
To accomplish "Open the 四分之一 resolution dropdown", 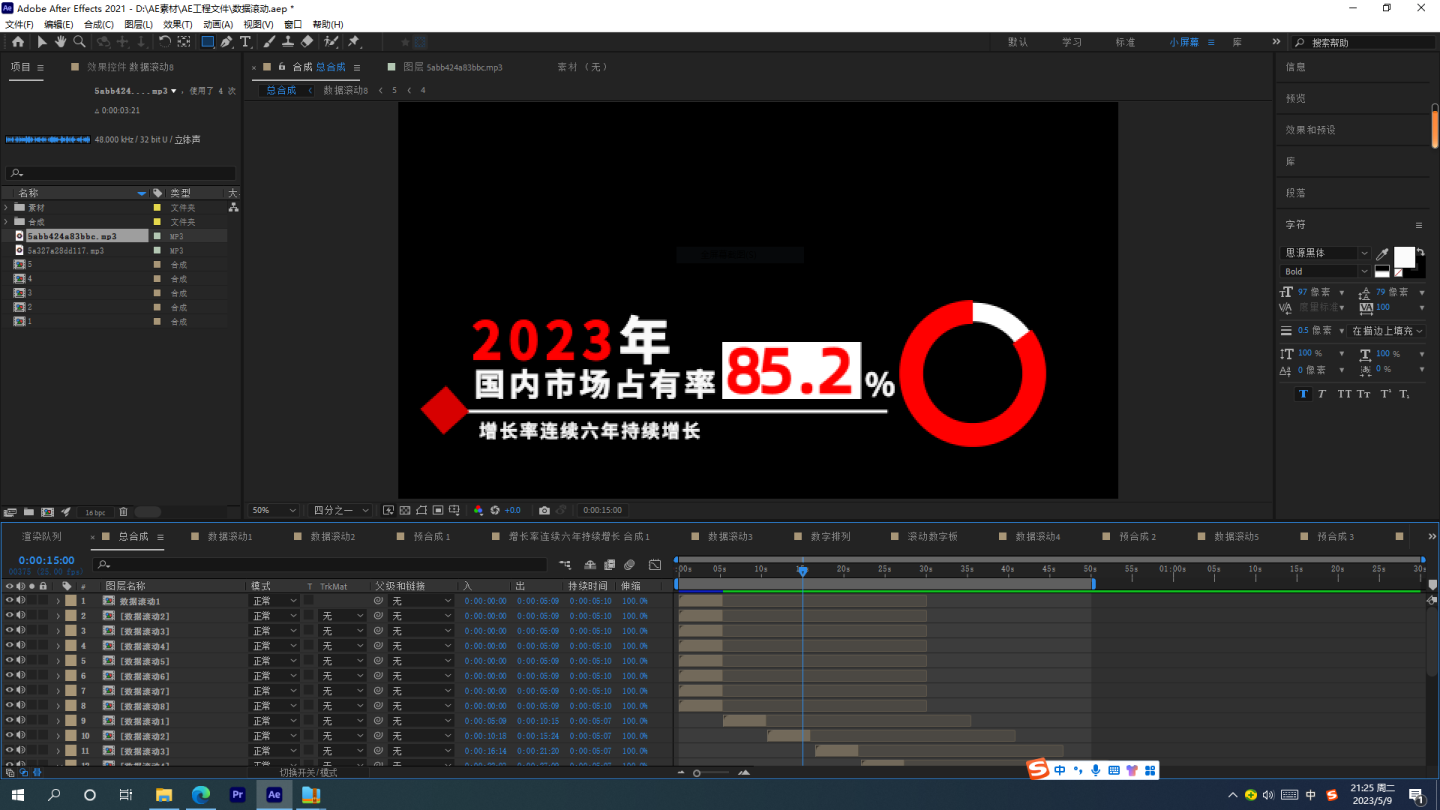I will click(x=340, y=510).
